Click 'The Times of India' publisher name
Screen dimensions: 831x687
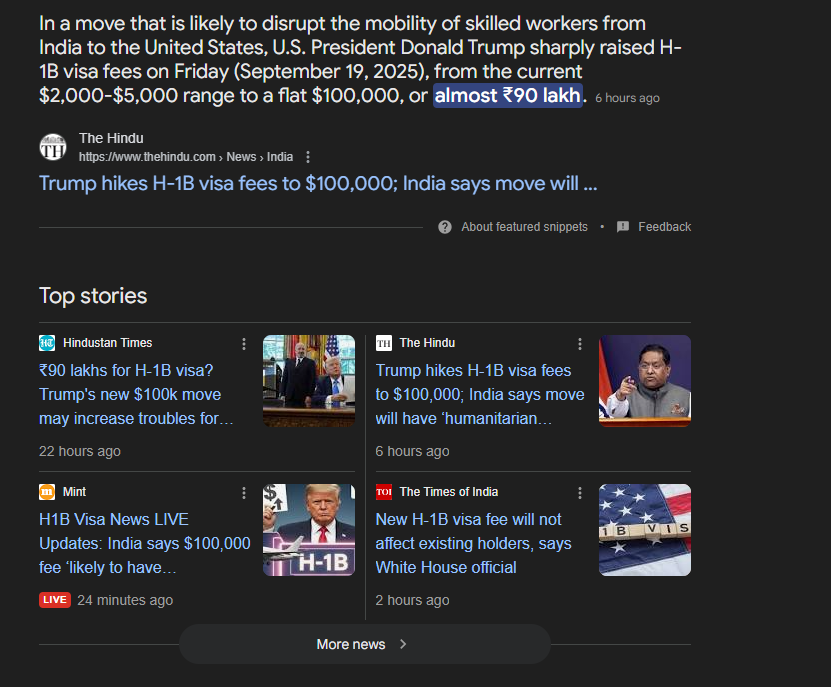(449, 492)
